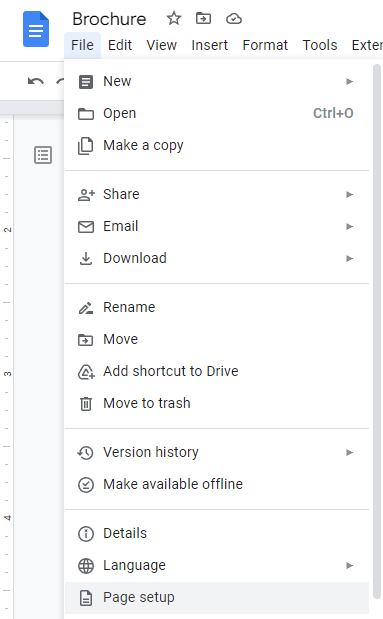This screenshot has width=383, height=619.
Task: Choose Make a copy
Action: point(217,145)
